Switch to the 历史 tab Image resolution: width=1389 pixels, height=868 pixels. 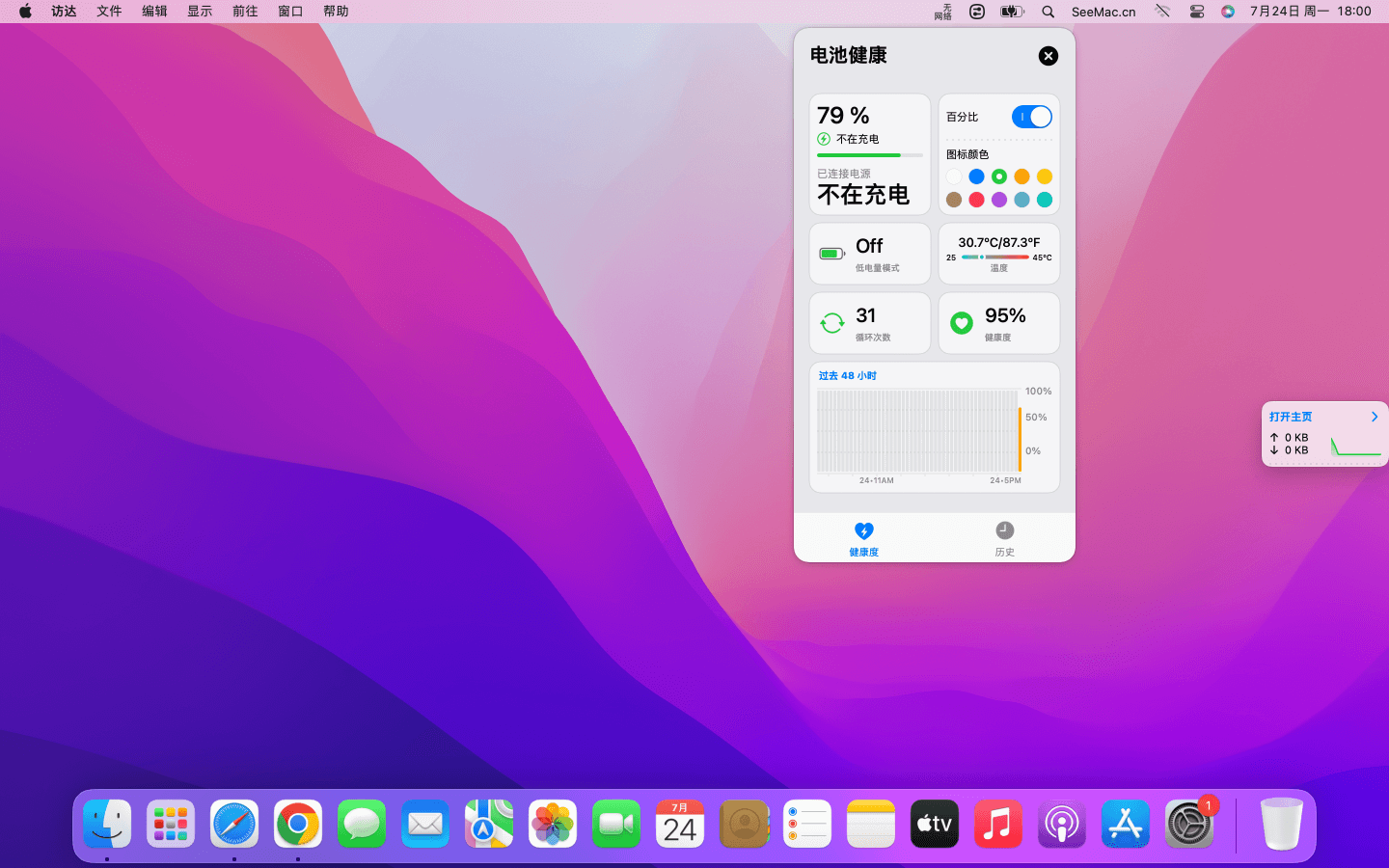point(1004,538)
